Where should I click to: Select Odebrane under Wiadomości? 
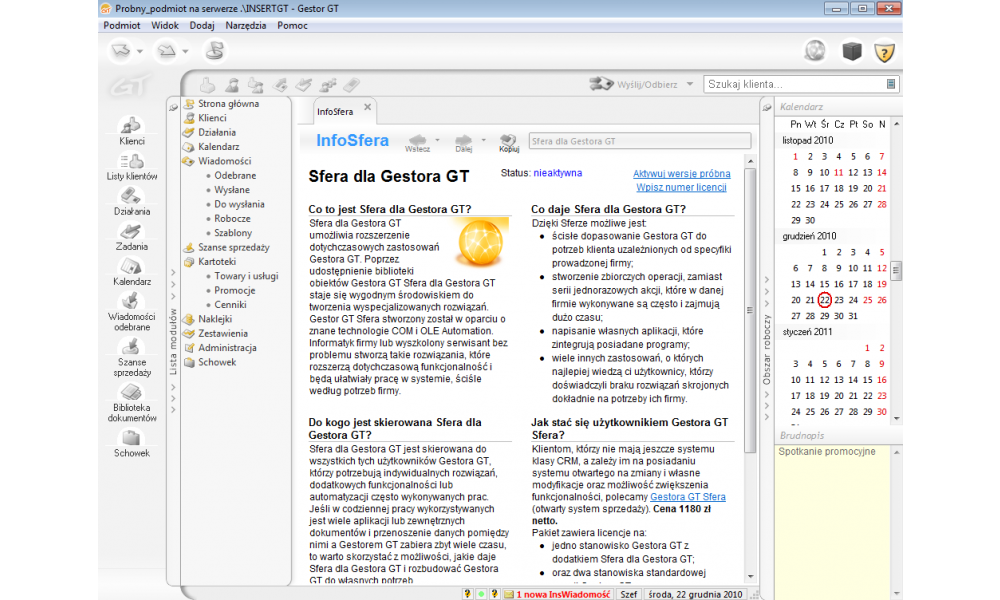coord(235,175)
